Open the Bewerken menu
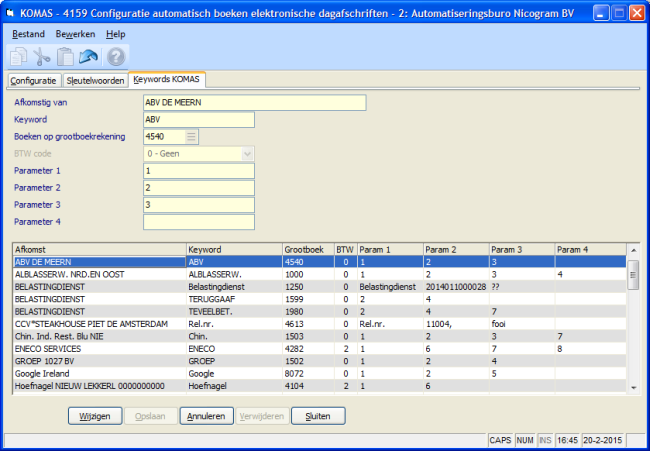 (x=75, y=34)
